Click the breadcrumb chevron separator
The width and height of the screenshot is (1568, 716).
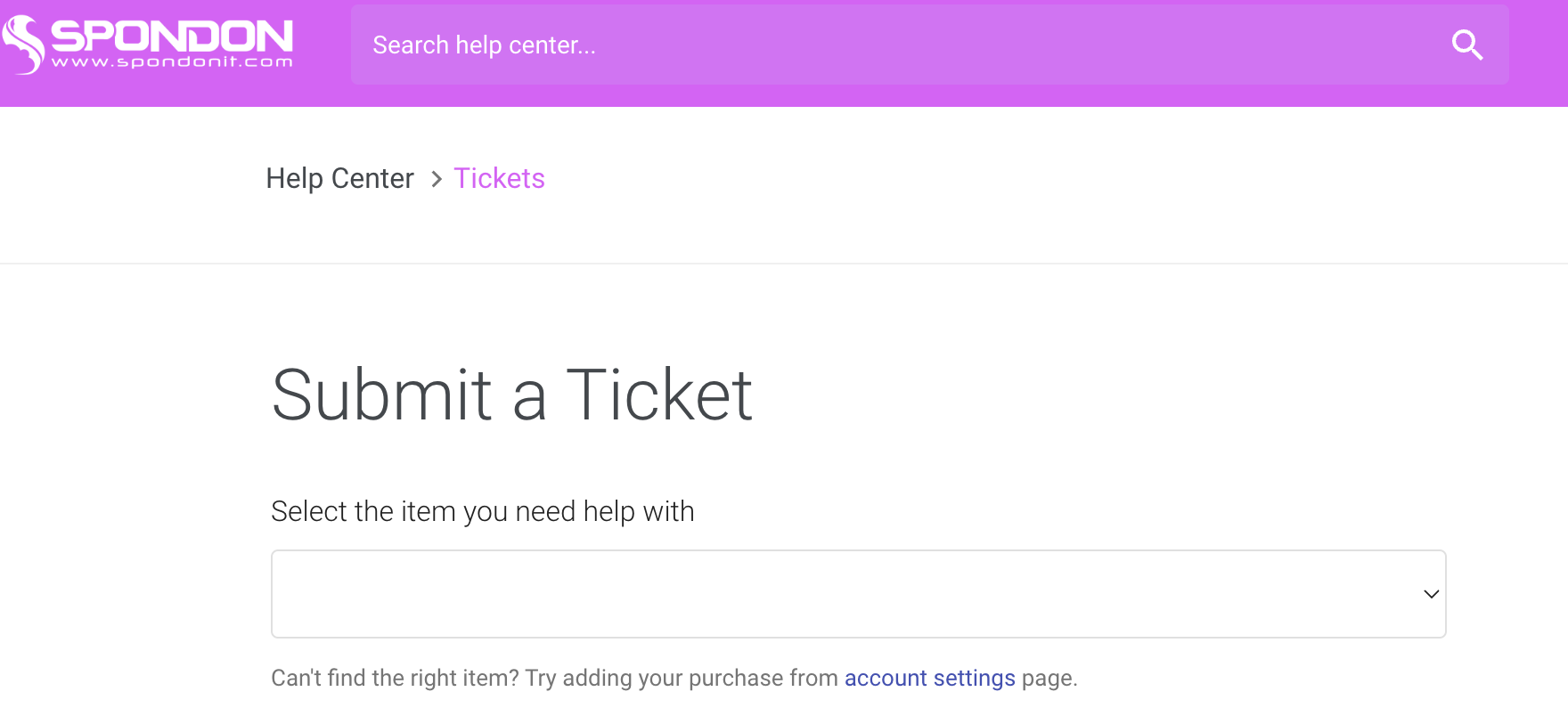(x=436, y=179)
